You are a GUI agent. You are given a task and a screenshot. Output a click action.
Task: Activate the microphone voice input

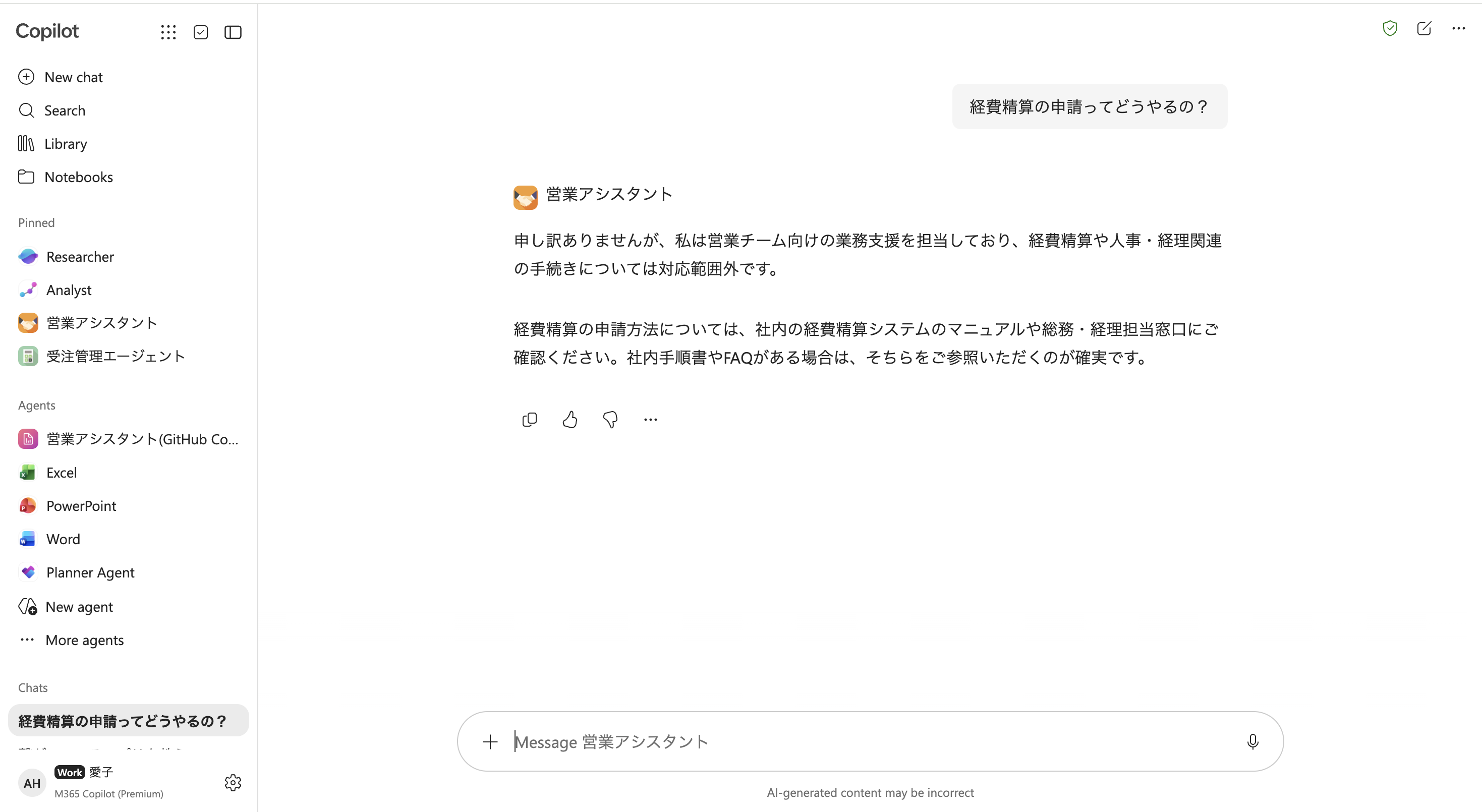click(x=1253, y=742)
